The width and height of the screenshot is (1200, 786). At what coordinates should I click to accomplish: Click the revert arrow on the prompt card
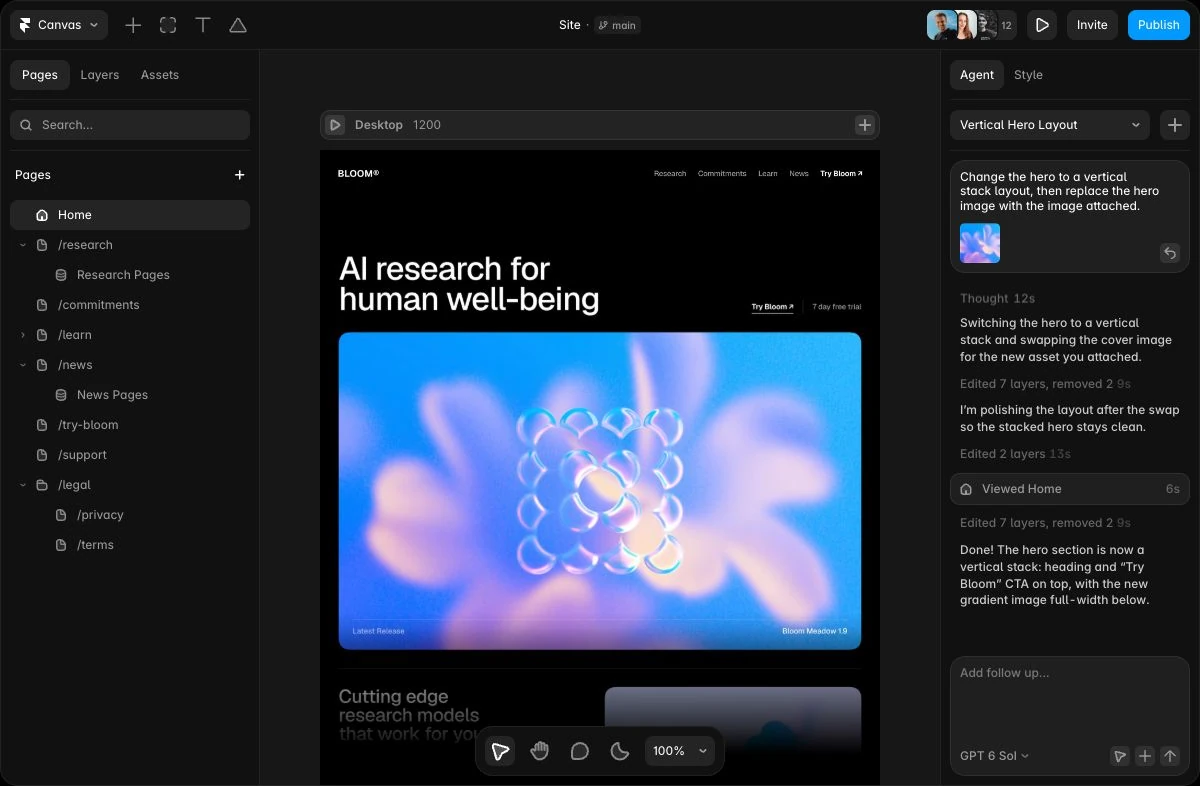pyautogui.click(x=1170, y=253)
